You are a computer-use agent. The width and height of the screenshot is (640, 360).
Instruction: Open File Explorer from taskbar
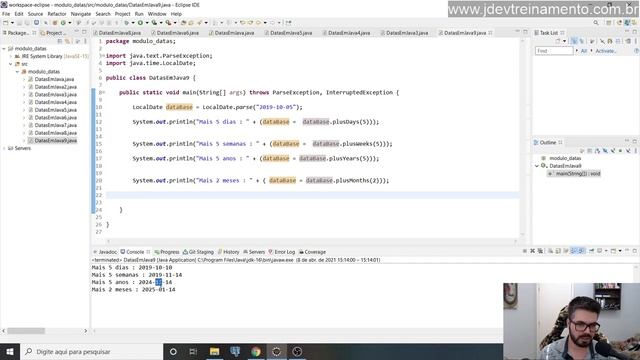(214, 351)
